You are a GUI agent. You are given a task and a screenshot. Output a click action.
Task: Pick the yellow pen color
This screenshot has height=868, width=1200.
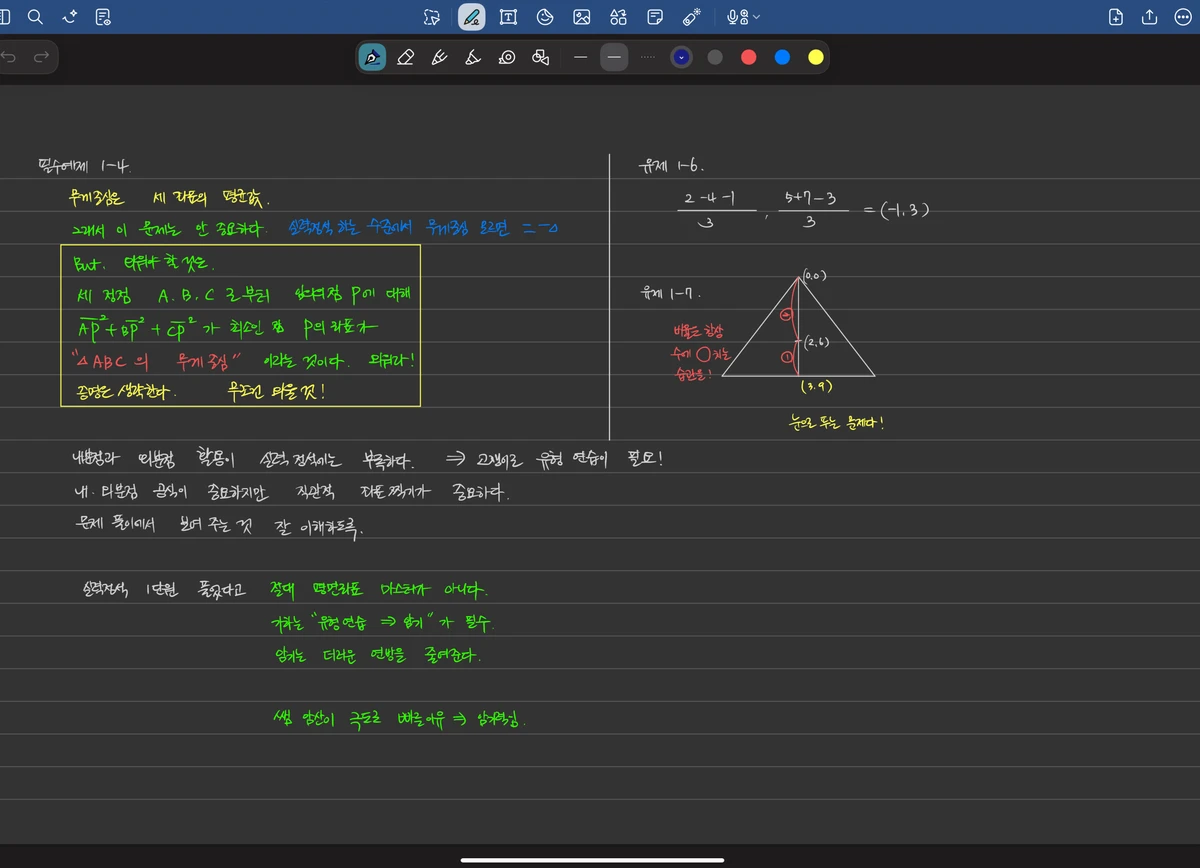point(816,57)
